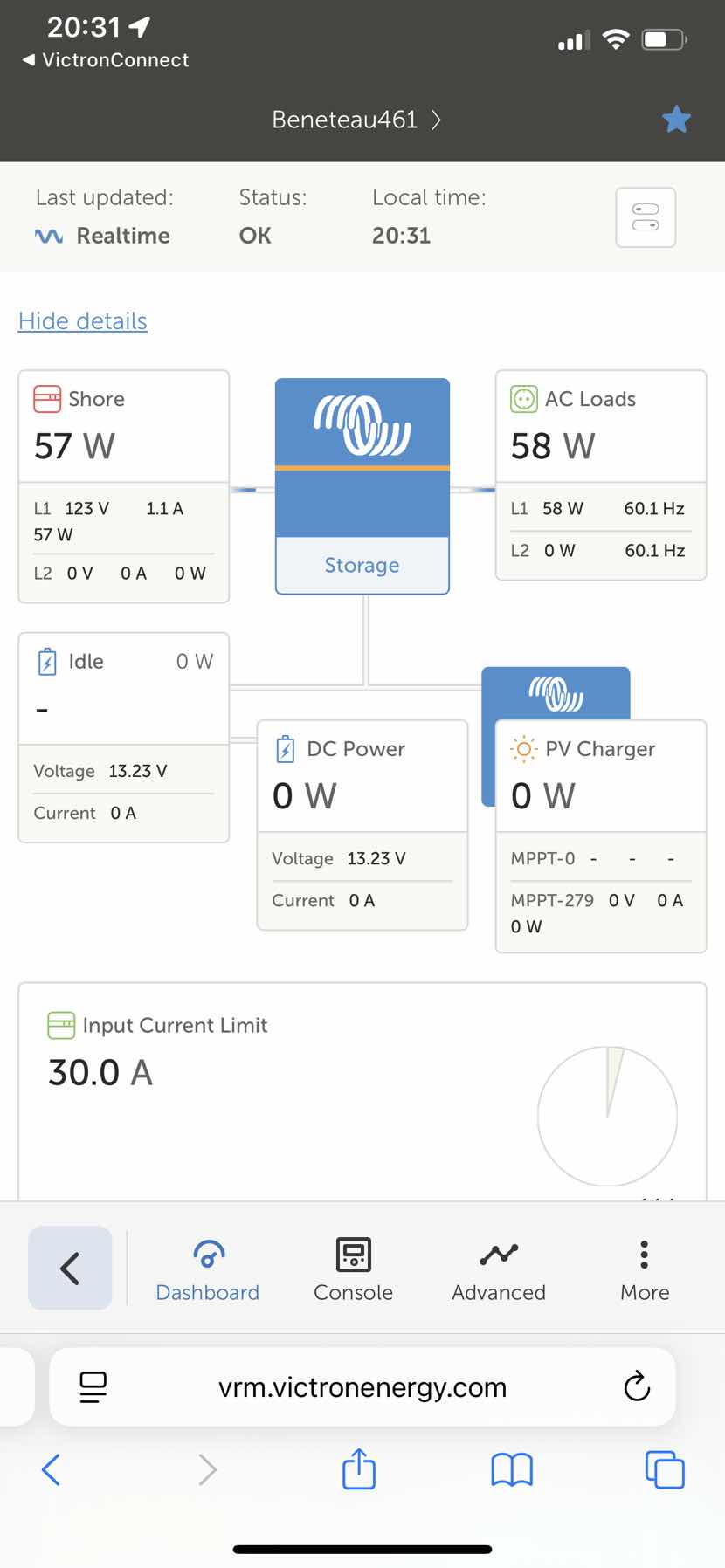Open the controls toggle icon button
The height and width of the screenshot is (1568, 725).
(646, 217)
